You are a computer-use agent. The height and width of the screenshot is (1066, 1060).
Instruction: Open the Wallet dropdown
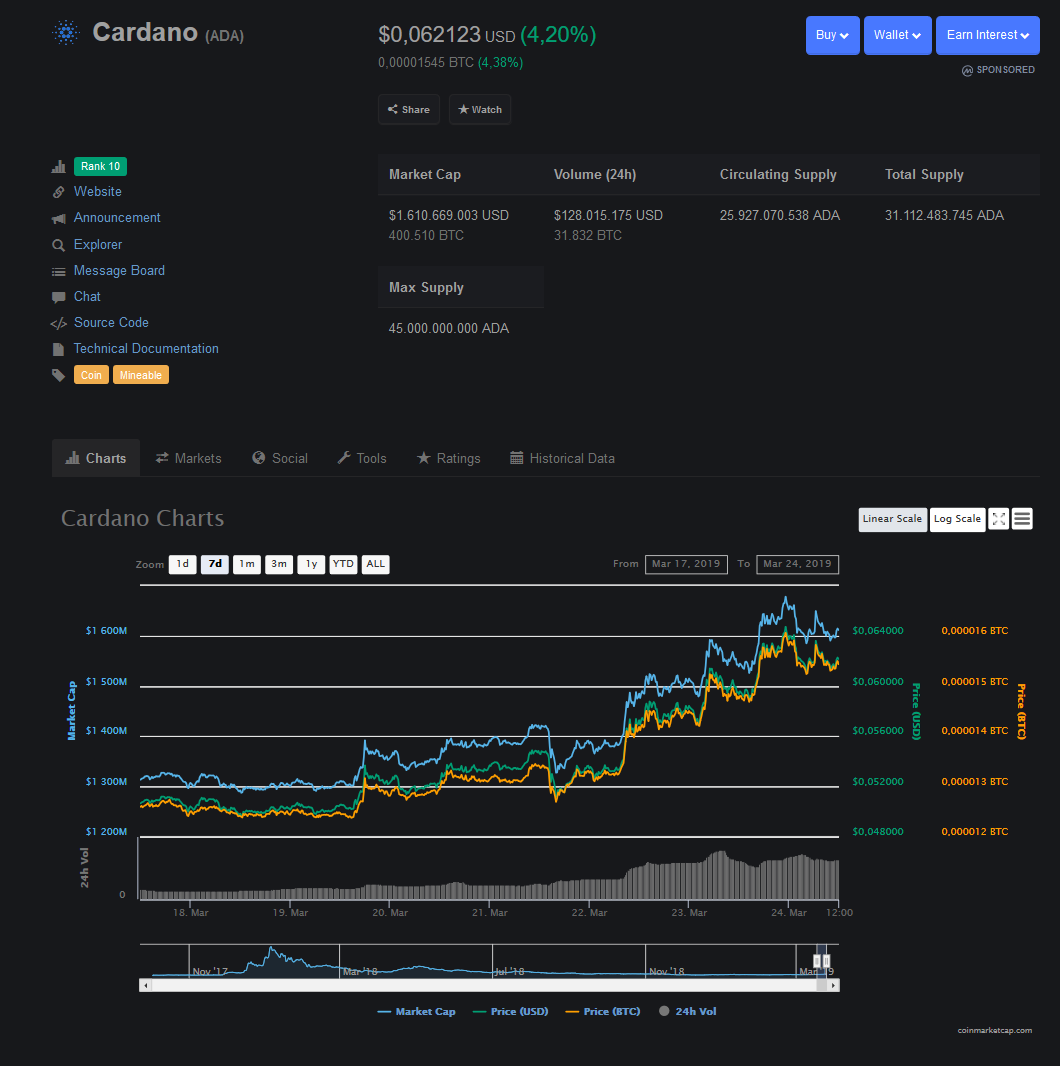(897, 35)
